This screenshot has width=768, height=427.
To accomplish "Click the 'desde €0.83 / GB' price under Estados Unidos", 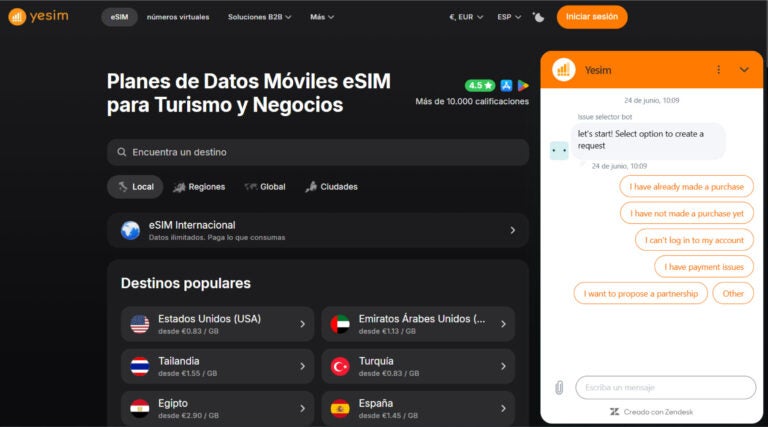I will 188,332.
